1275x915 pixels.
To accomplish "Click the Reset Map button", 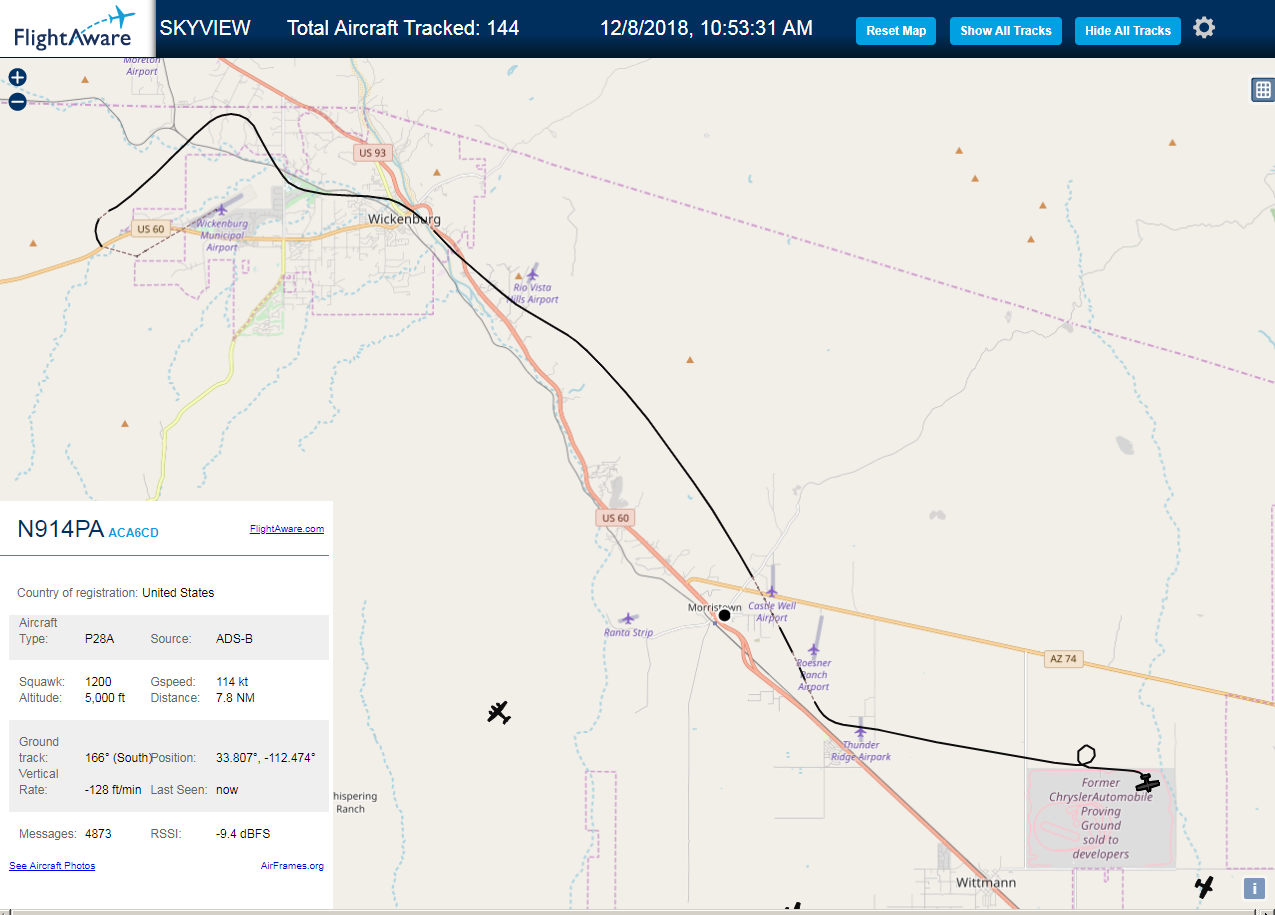I will pos(896,31).
